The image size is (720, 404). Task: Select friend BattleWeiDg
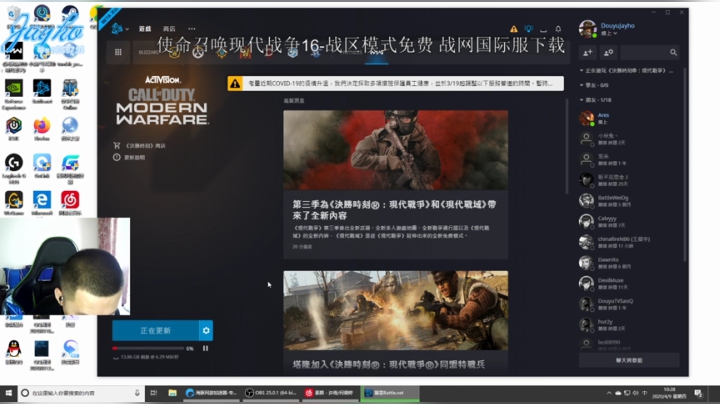[629, 201]
